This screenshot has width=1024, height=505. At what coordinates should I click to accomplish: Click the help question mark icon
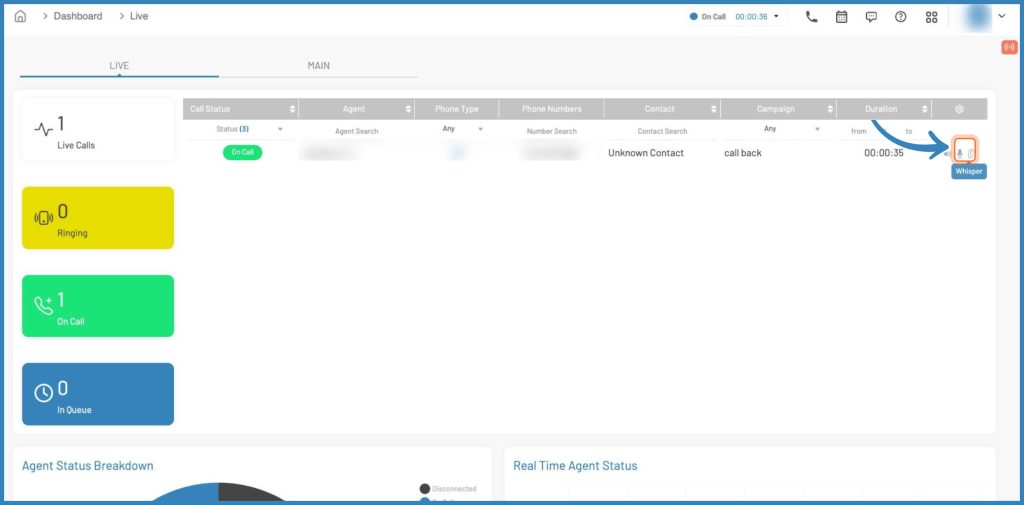(x=901, y=17)
